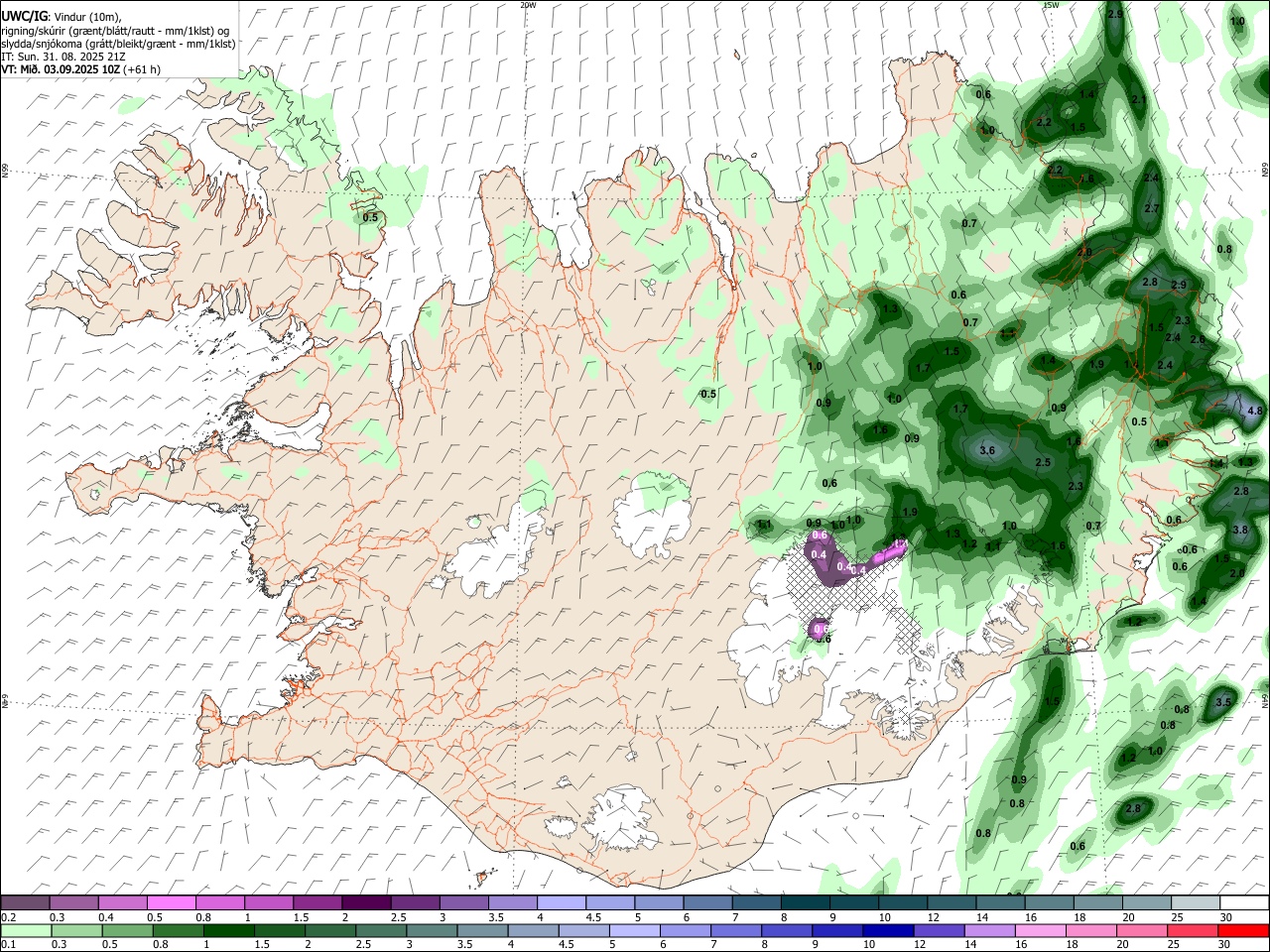Image resolution: width=1270 pixels, height=952 pixels.
Task: Click the light pink swatch above 16 in lower legend
Action: click(x=1041, y=931)
